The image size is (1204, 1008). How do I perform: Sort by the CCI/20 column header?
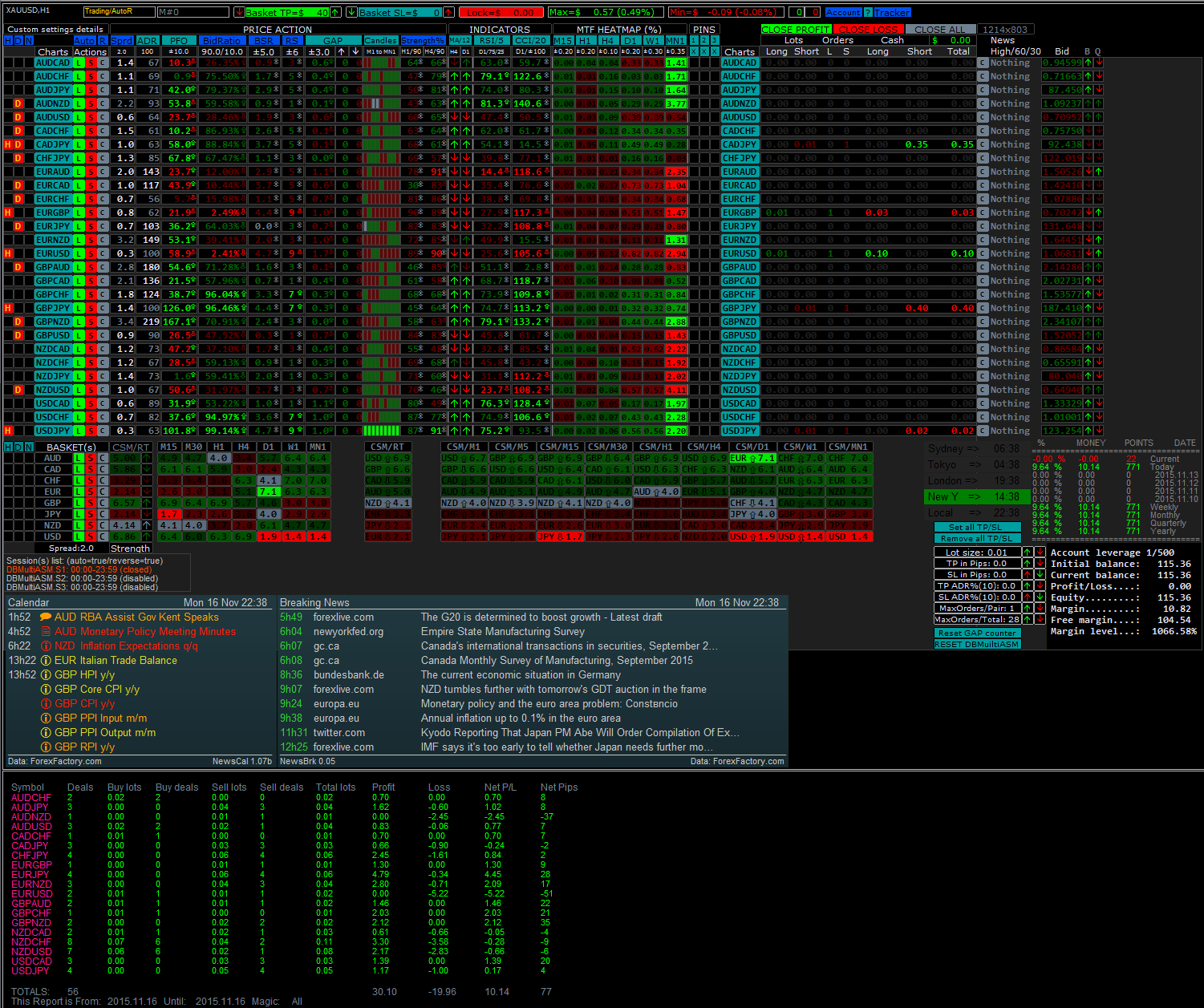[x=531, y=40]
